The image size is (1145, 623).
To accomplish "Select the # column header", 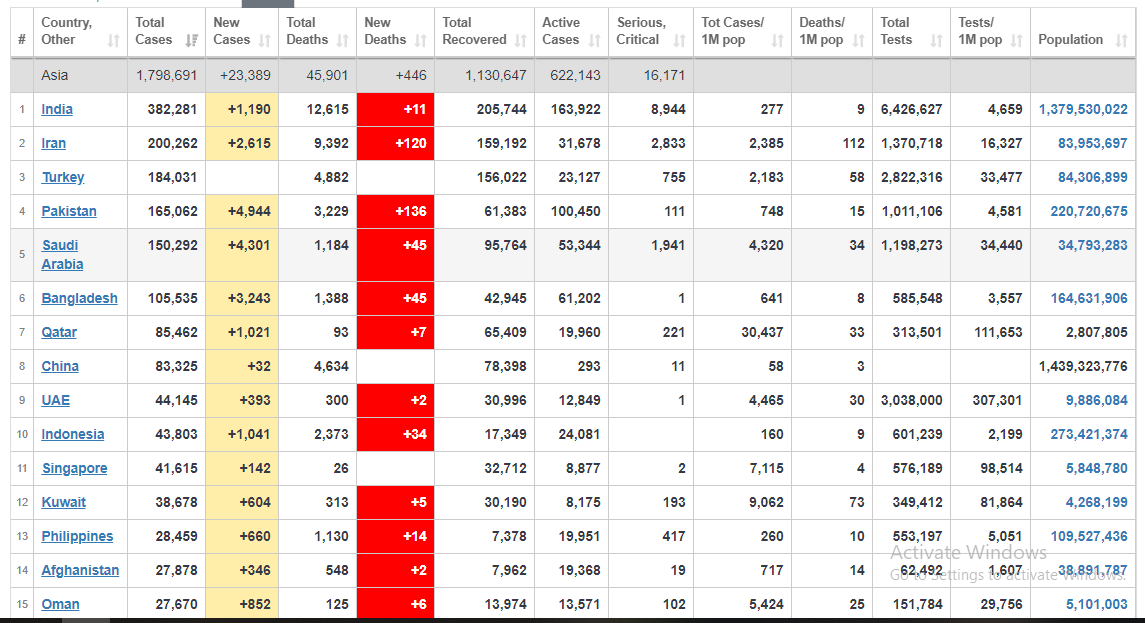I will click(x=22, y=33).
